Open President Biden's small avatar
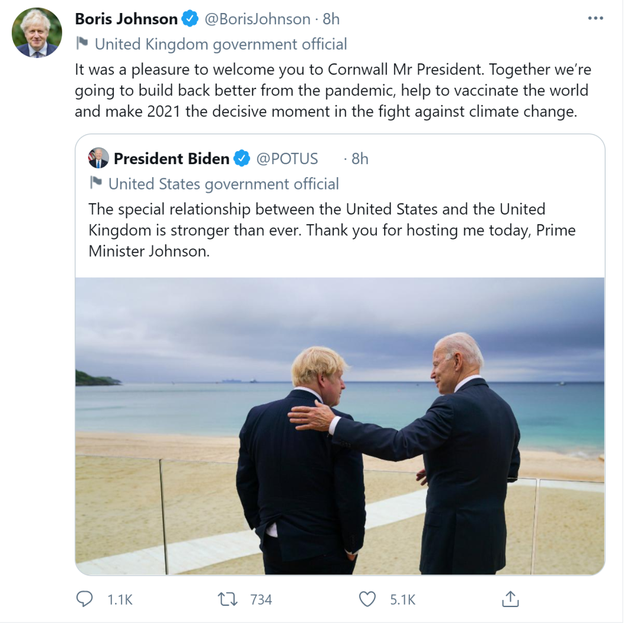This screenshot has height=623, width=640. [x=98, y=158]
